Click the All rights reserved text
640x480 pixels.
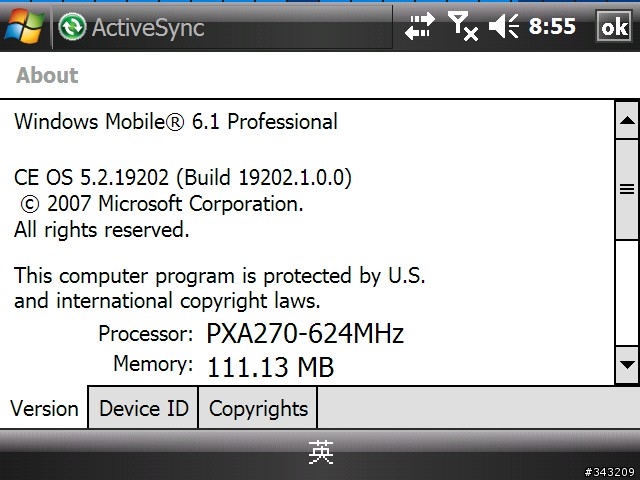point(102,230)
